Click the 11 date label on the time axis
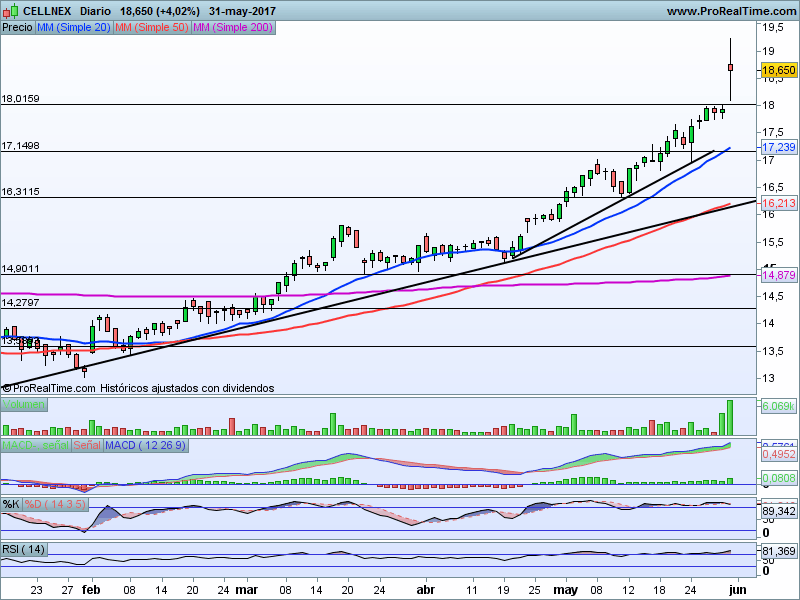 click(472, 590)
